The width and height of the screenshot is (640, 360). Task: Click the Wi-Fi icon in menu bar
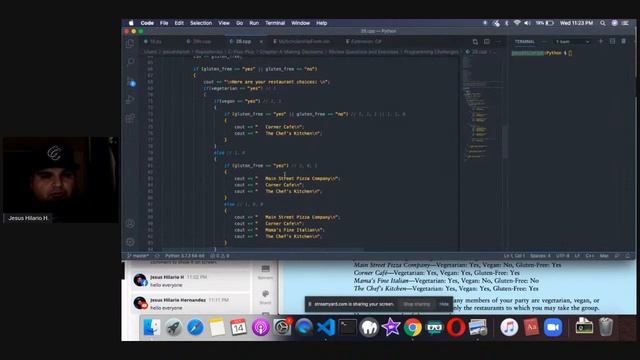tap(517, 23)
